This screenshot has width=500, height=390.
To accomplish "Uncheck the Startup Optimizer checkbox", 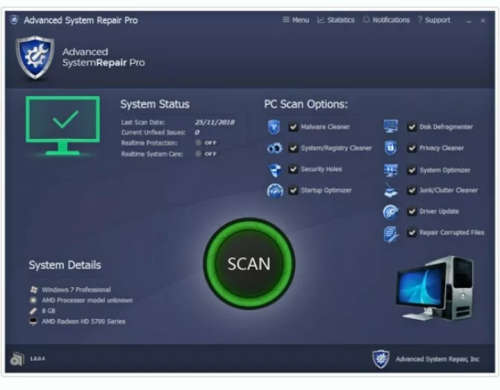I will (293, 190).
